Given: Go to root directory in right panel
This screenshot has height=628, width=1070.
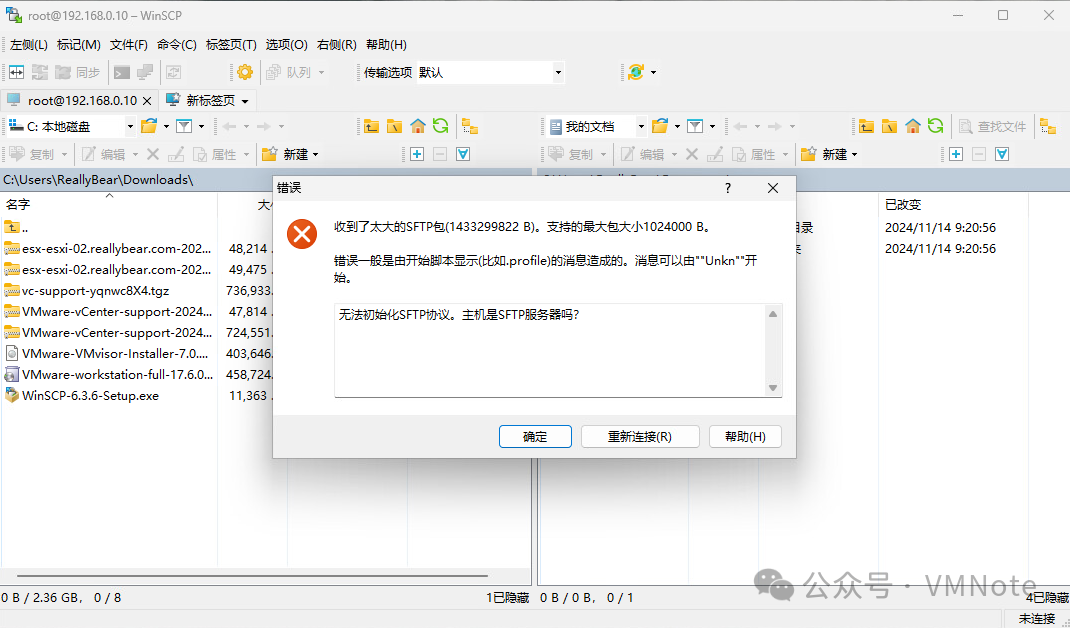Looking at the screenshot, I should click(889, 126).
